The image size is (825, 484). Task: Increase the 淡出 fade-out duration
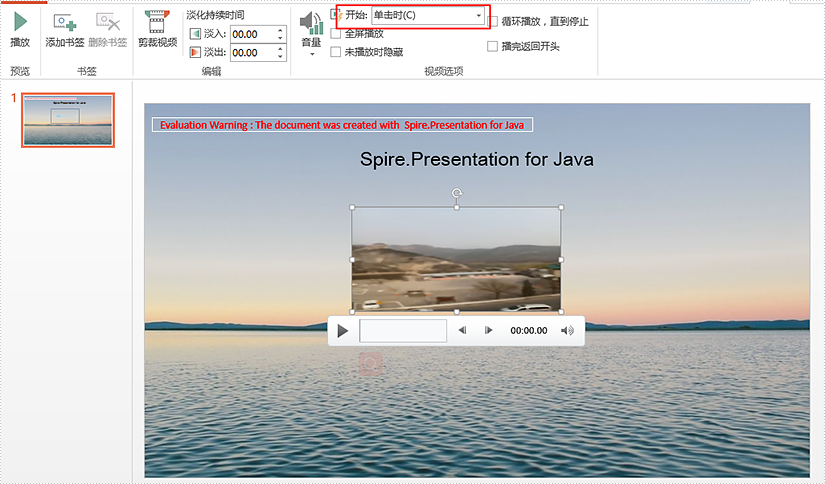tap(280, 49)
